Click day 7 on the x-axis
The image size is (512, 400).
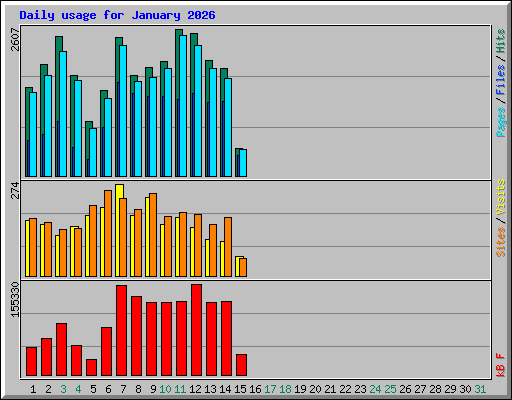tap(123, 389)
